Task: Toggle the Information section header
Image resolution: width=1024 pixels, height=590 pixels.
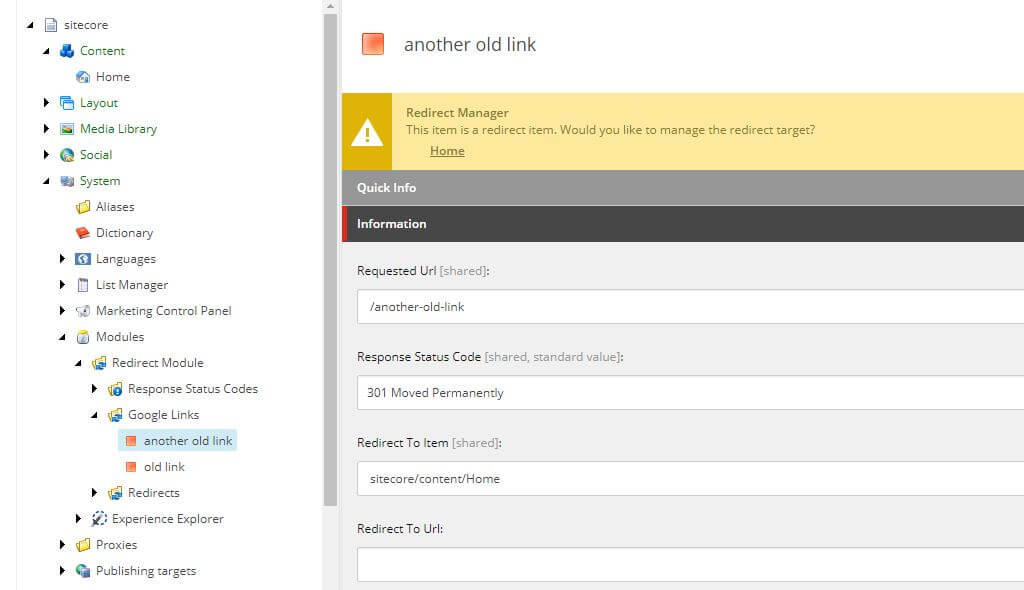Action: [683, 224]
